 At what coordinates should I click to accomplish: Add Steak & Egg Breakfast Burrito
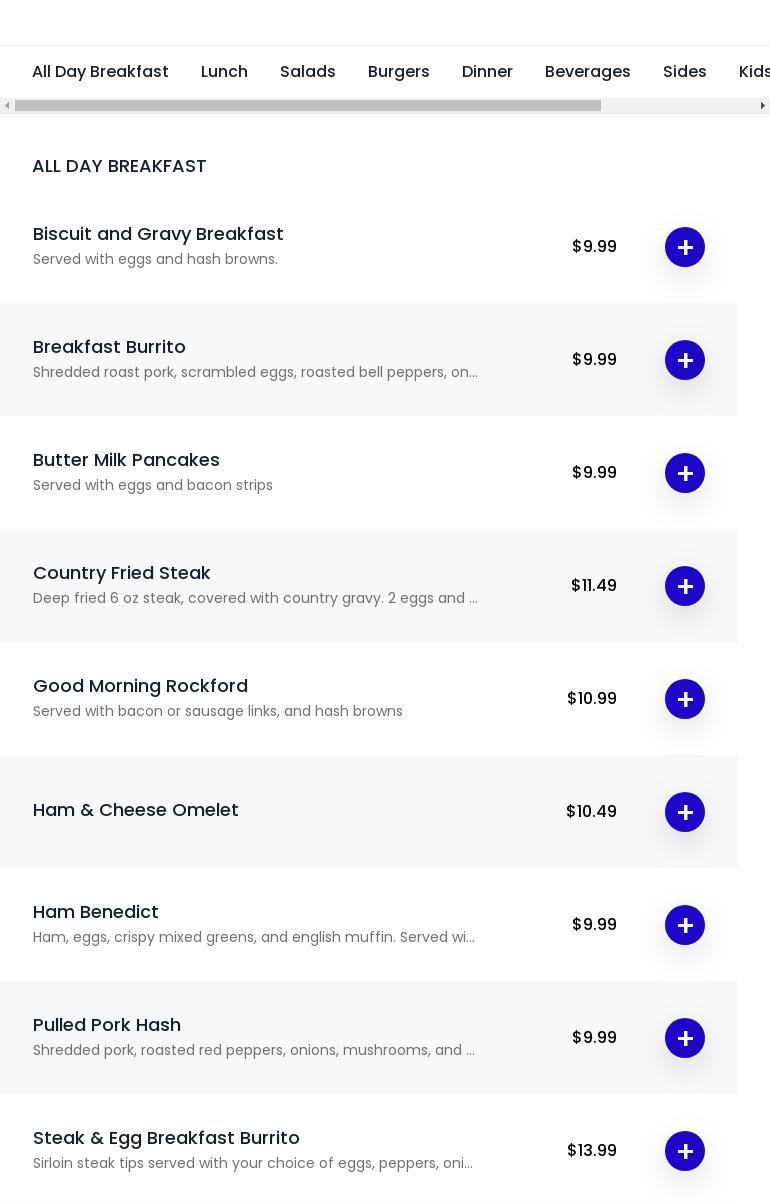[685, 1151]
